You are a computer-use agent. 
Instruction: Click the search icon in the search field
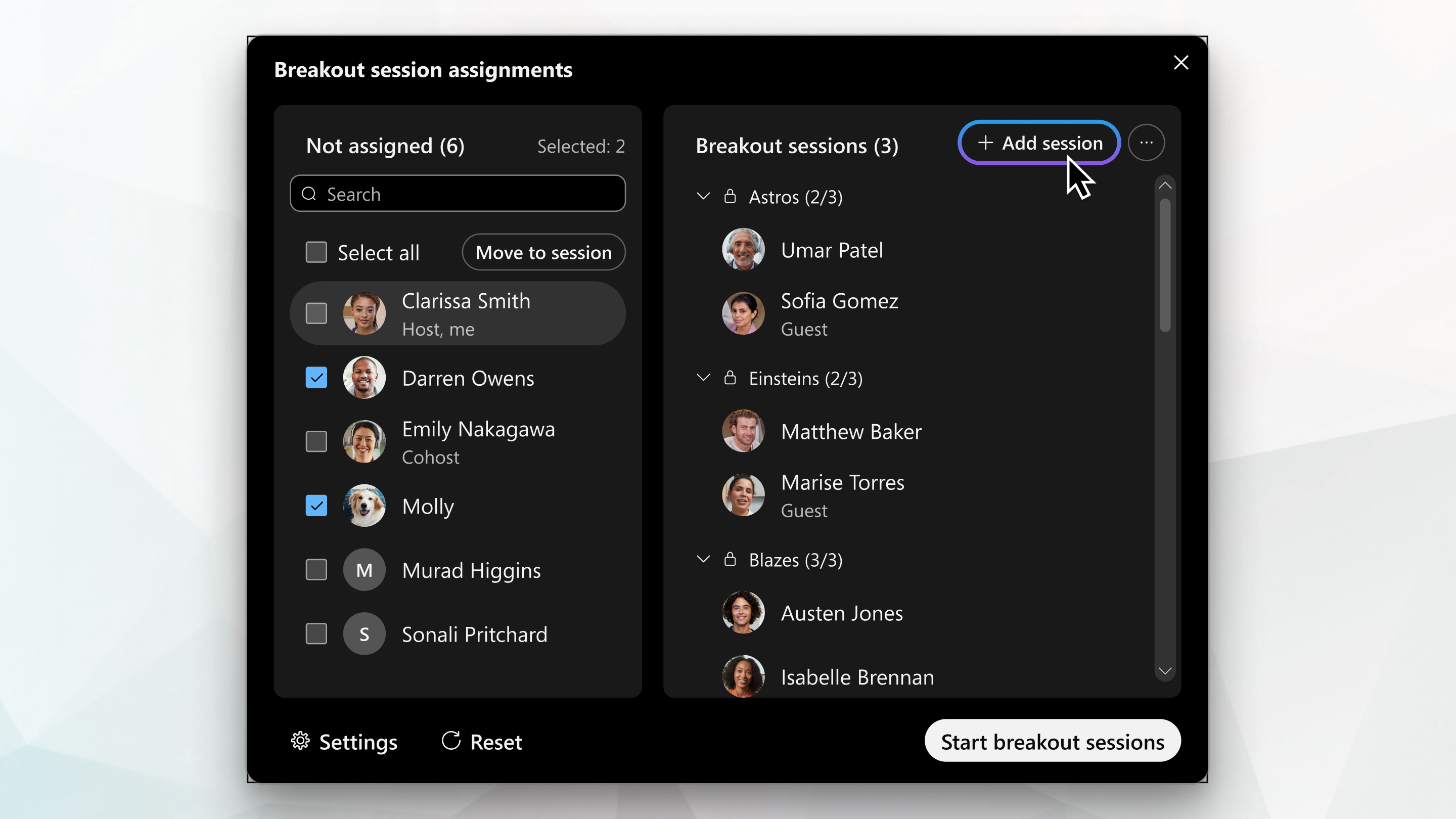tap(310, 194)
